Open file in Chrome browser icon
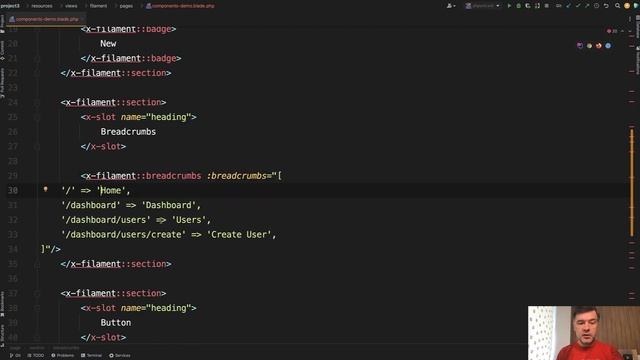This screenshot has height=360, width=640. (x=589, y=46)
